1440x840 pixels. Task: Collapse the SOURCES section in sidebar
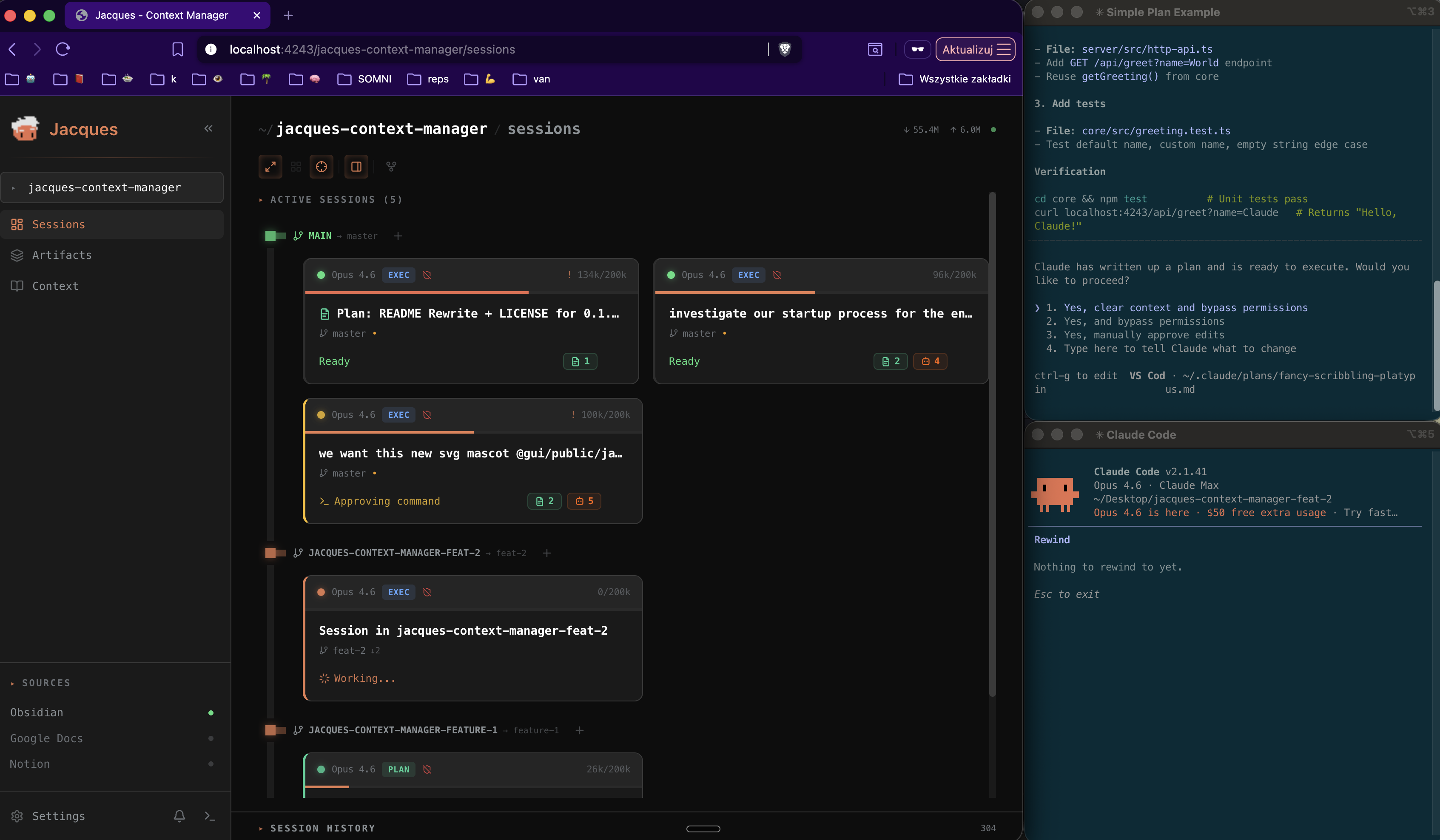pos(40,683)
